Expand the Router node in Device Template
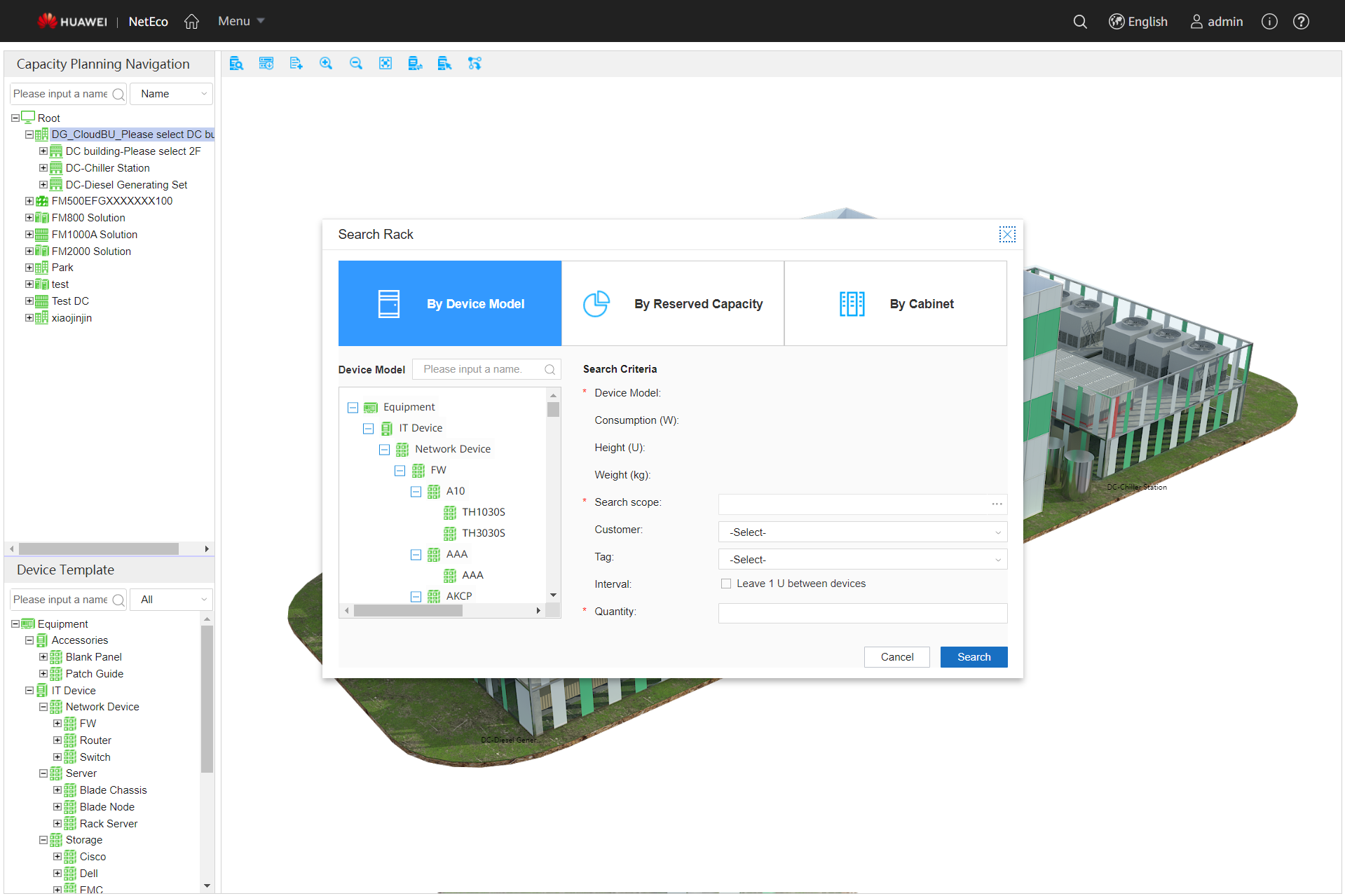The height and width of the screenshot is (896, 1345). (x=57, y=740)
